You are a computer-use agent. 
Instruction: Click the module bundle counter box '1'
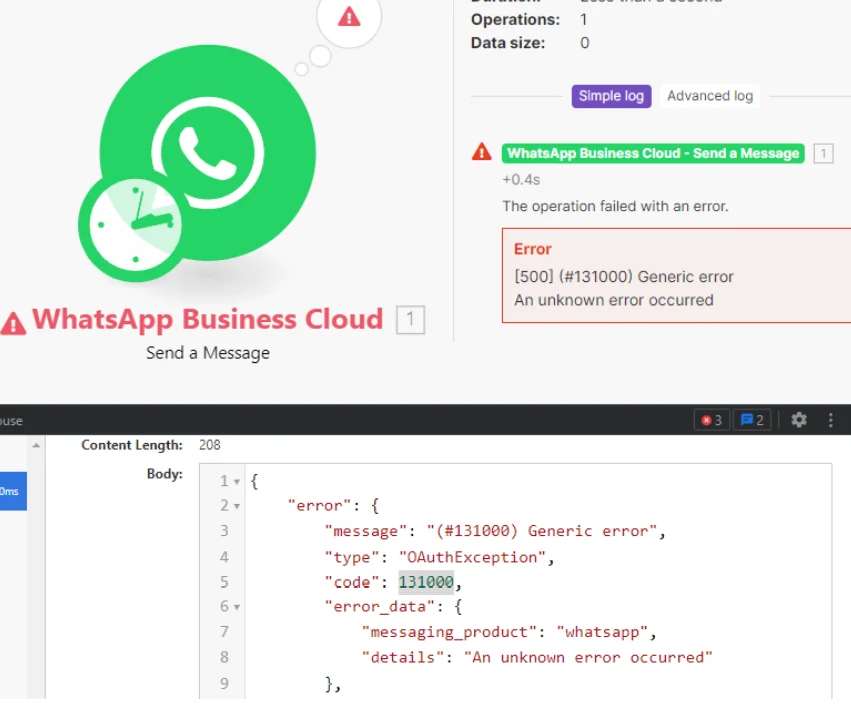tap(410, 320)
